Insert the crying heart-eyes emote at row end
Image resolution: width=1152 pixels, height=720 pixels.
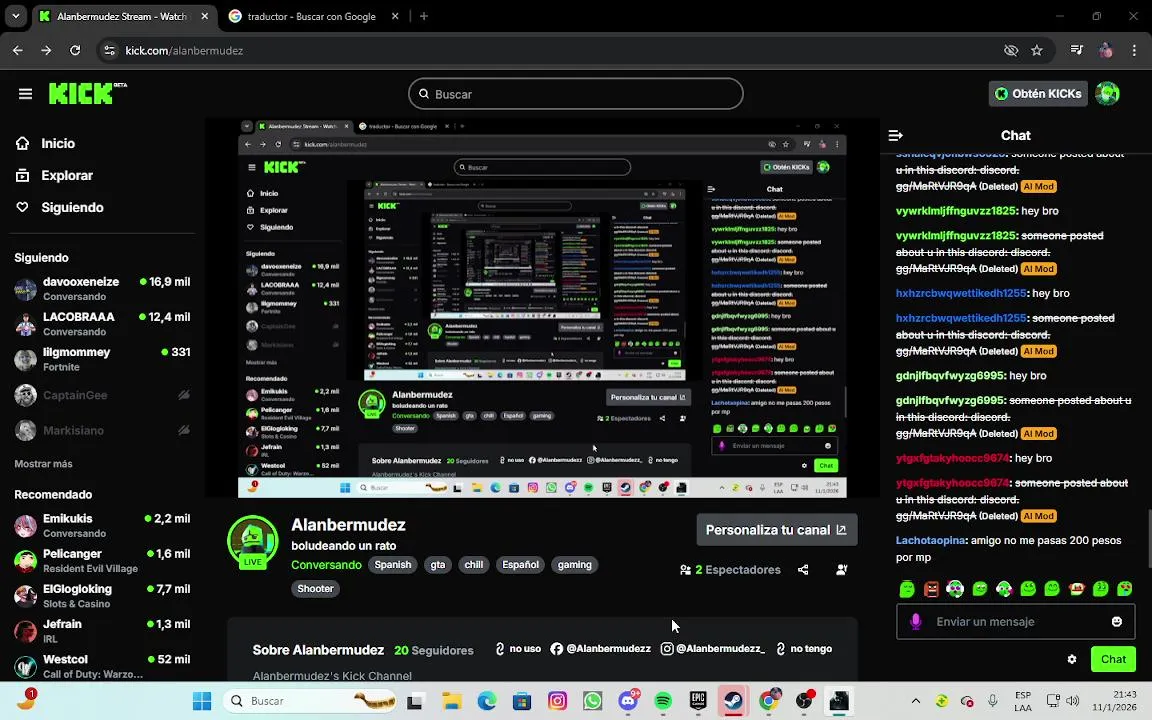tap(1124, 588)
